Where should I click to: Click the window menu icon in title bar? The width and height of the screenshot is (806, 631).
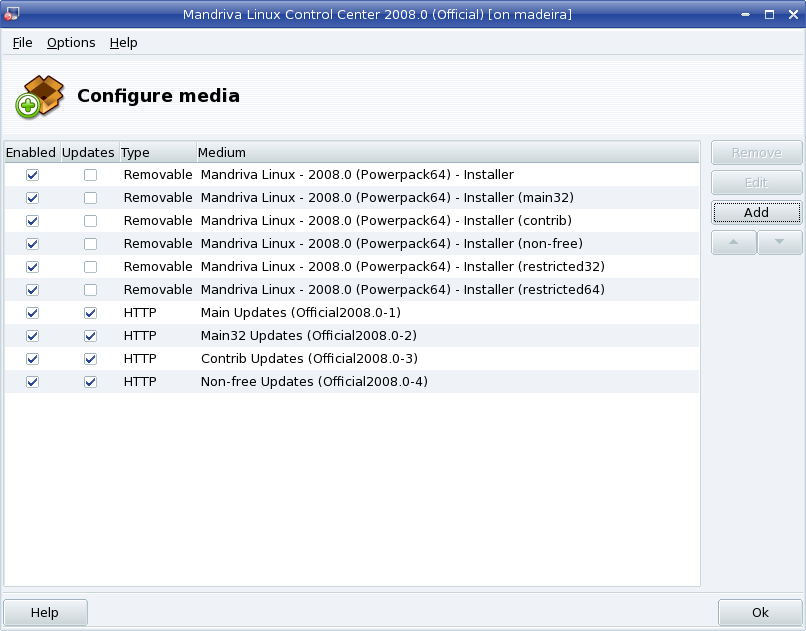11,14
